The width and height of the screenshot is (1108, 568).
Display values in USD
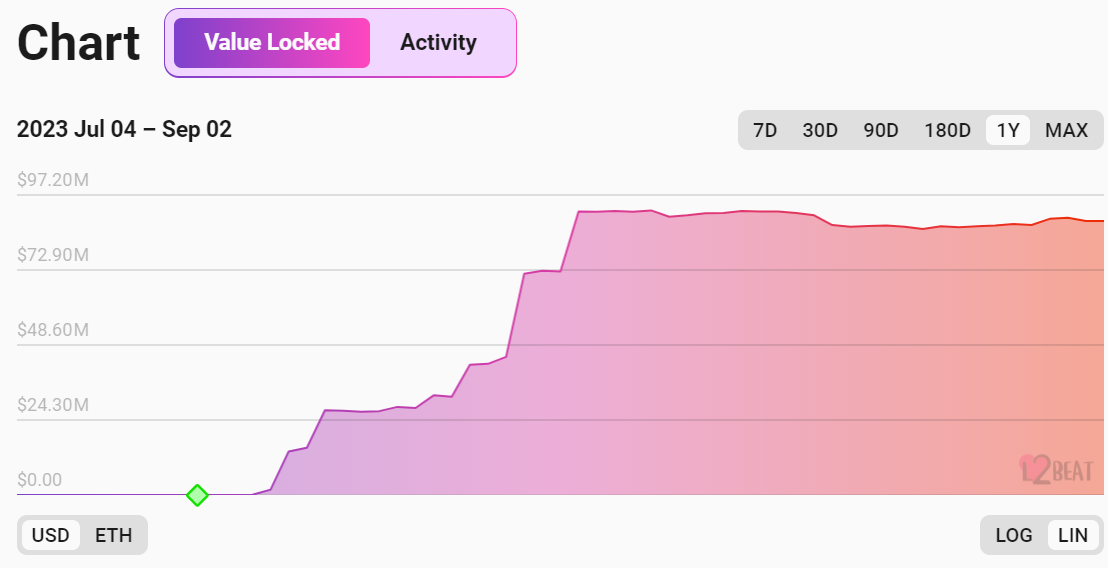coord(51,535)
